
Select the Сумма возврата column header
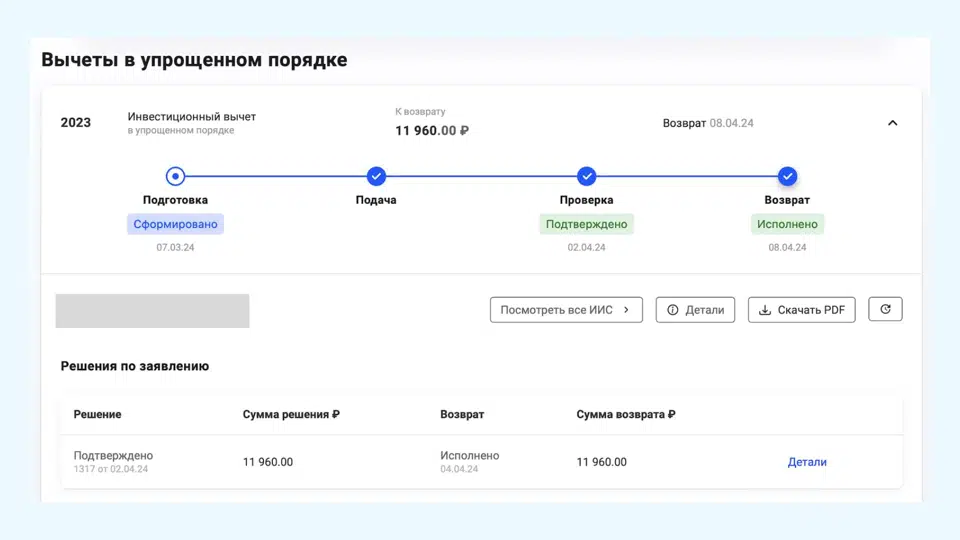(626, 414)
